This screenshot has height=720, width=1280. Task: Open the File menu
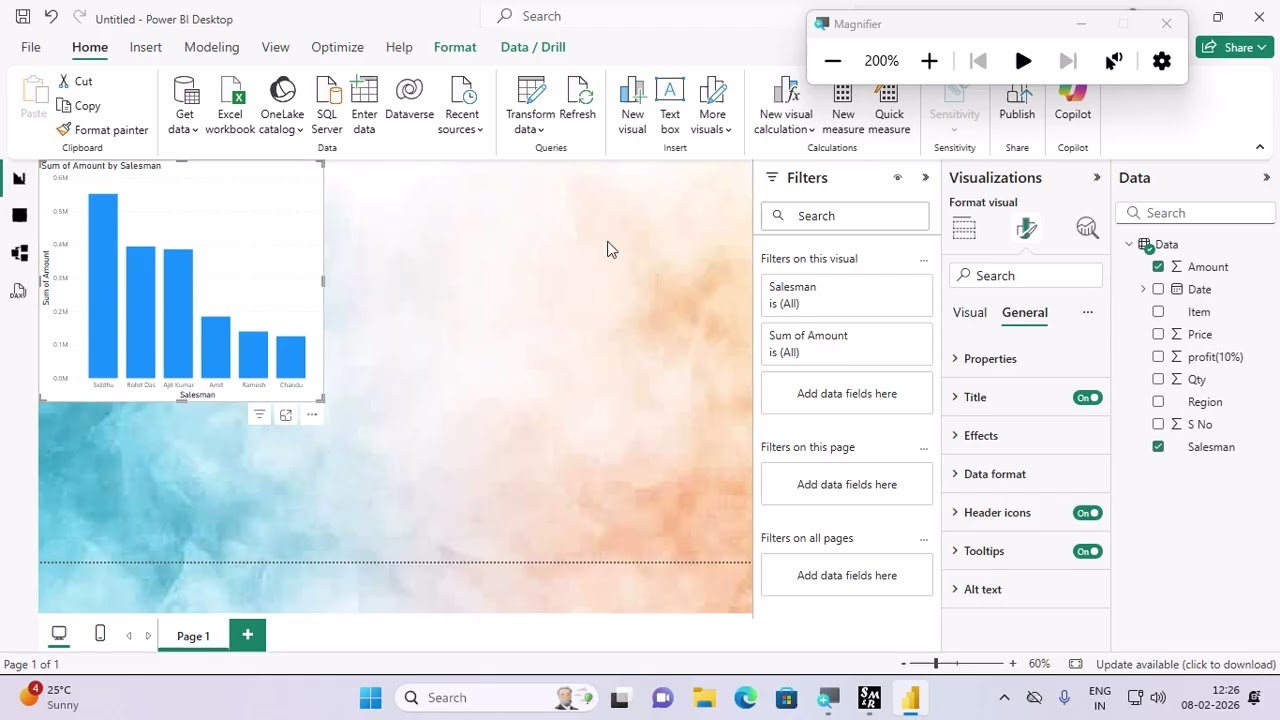pos(31,47)
